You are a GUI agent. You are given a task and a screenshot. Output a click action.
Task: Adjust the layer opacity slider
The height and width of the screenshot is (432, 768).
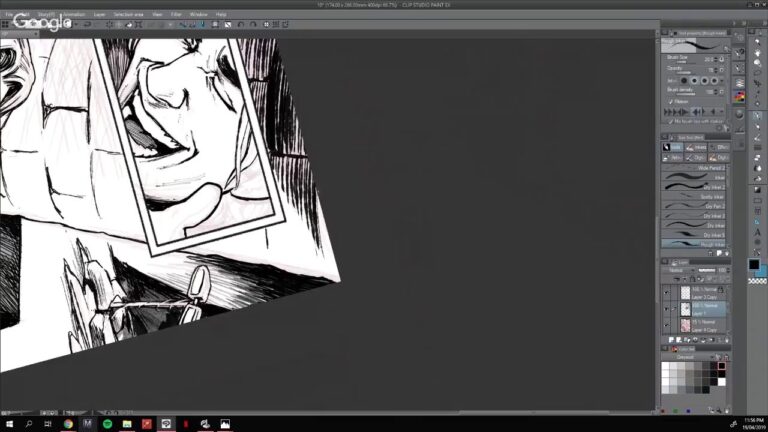coord(706,270)
